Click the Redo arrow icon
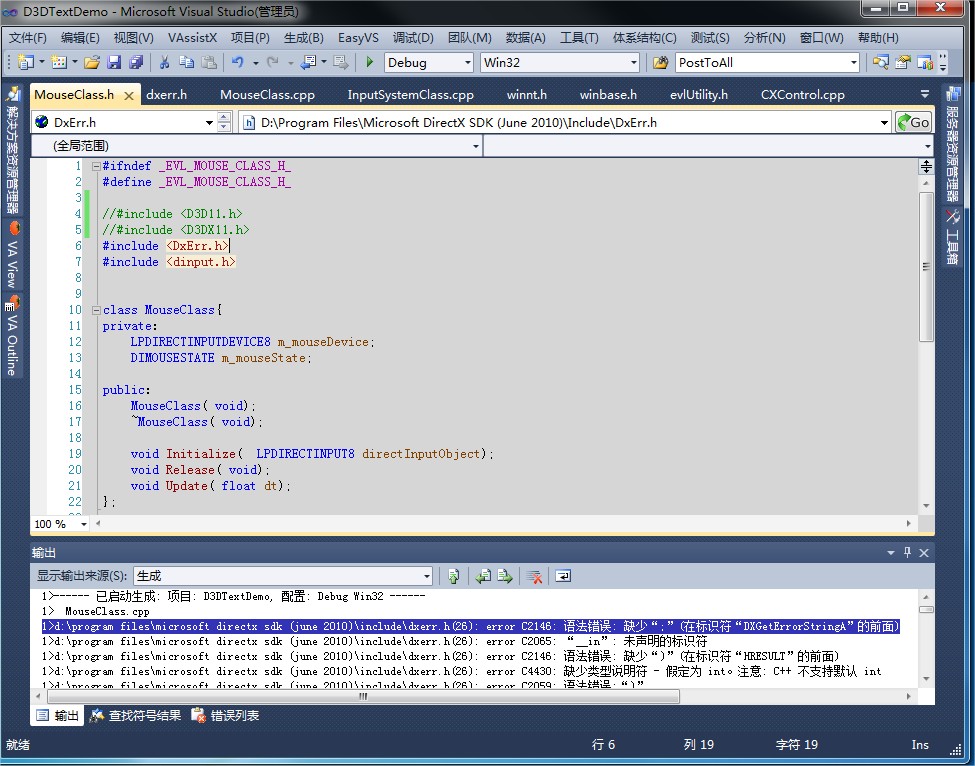Viewport: 975px width, 766px height. [272, 62]
